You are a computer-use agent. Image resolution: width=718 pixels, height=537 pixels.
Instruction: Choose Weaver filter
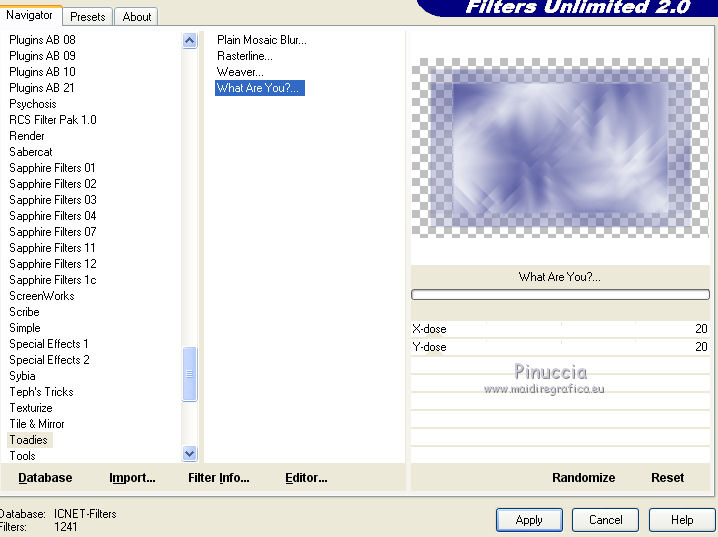coord(240,72)
